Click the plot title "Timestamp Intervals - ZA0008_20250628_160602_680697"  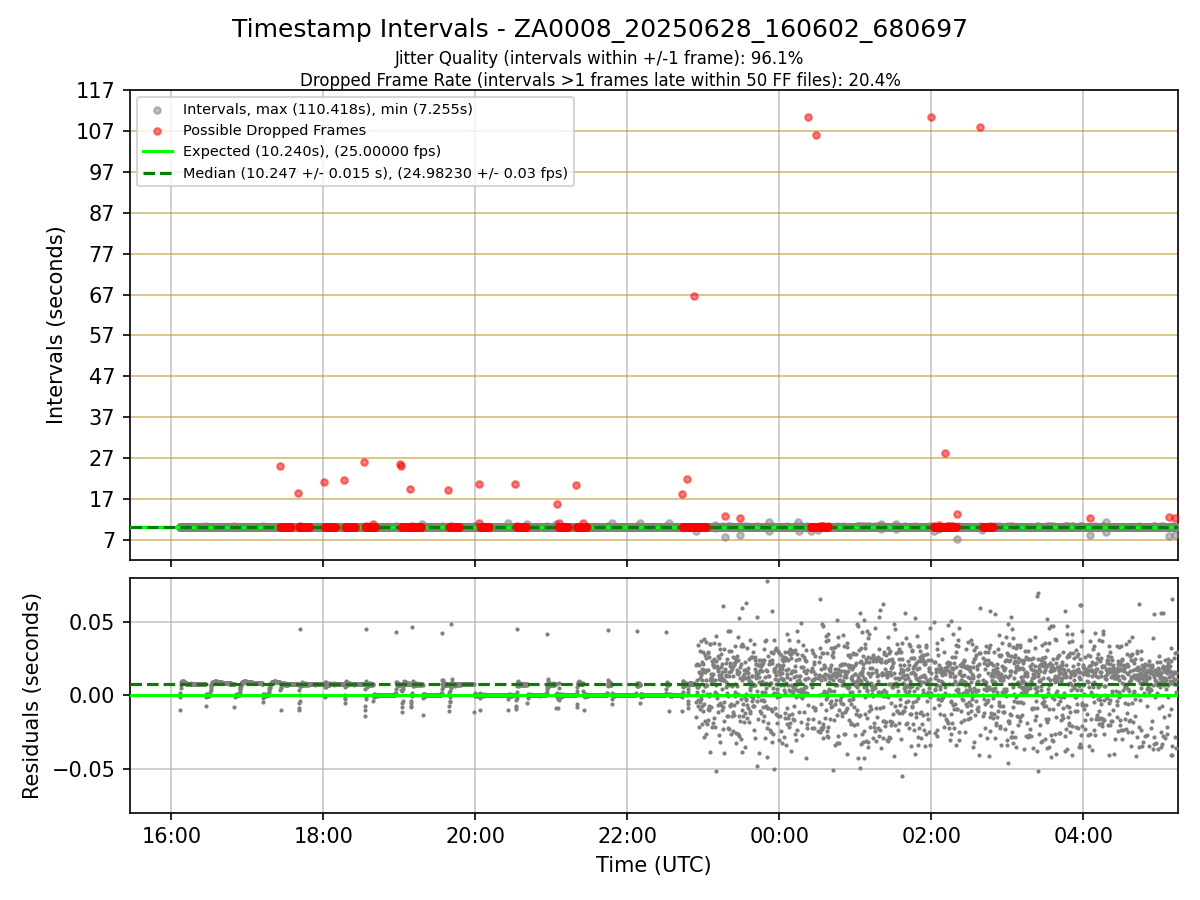pos(600,29)
